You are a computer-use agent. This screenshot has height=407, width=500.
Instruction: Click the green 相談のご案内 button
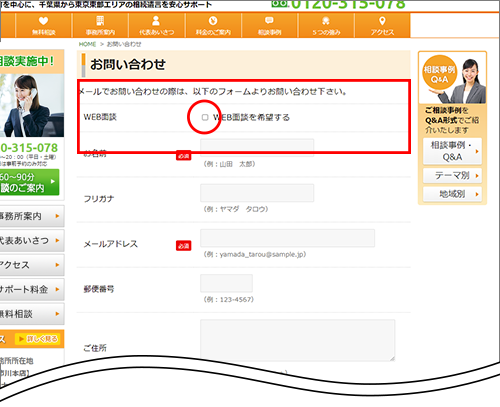point(29,182)
